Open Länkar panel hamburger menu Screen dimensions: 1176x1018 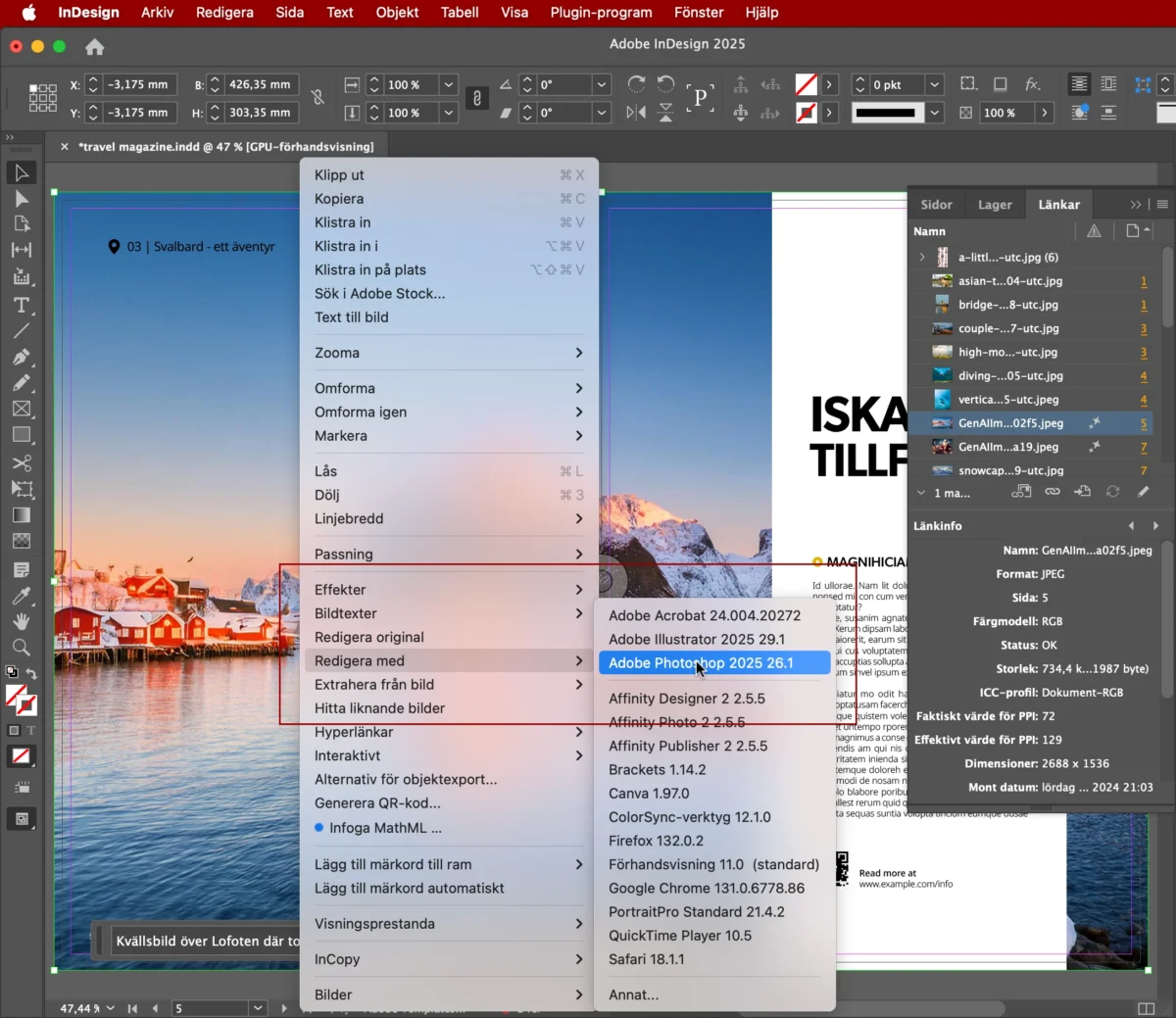coord(1162,205)
